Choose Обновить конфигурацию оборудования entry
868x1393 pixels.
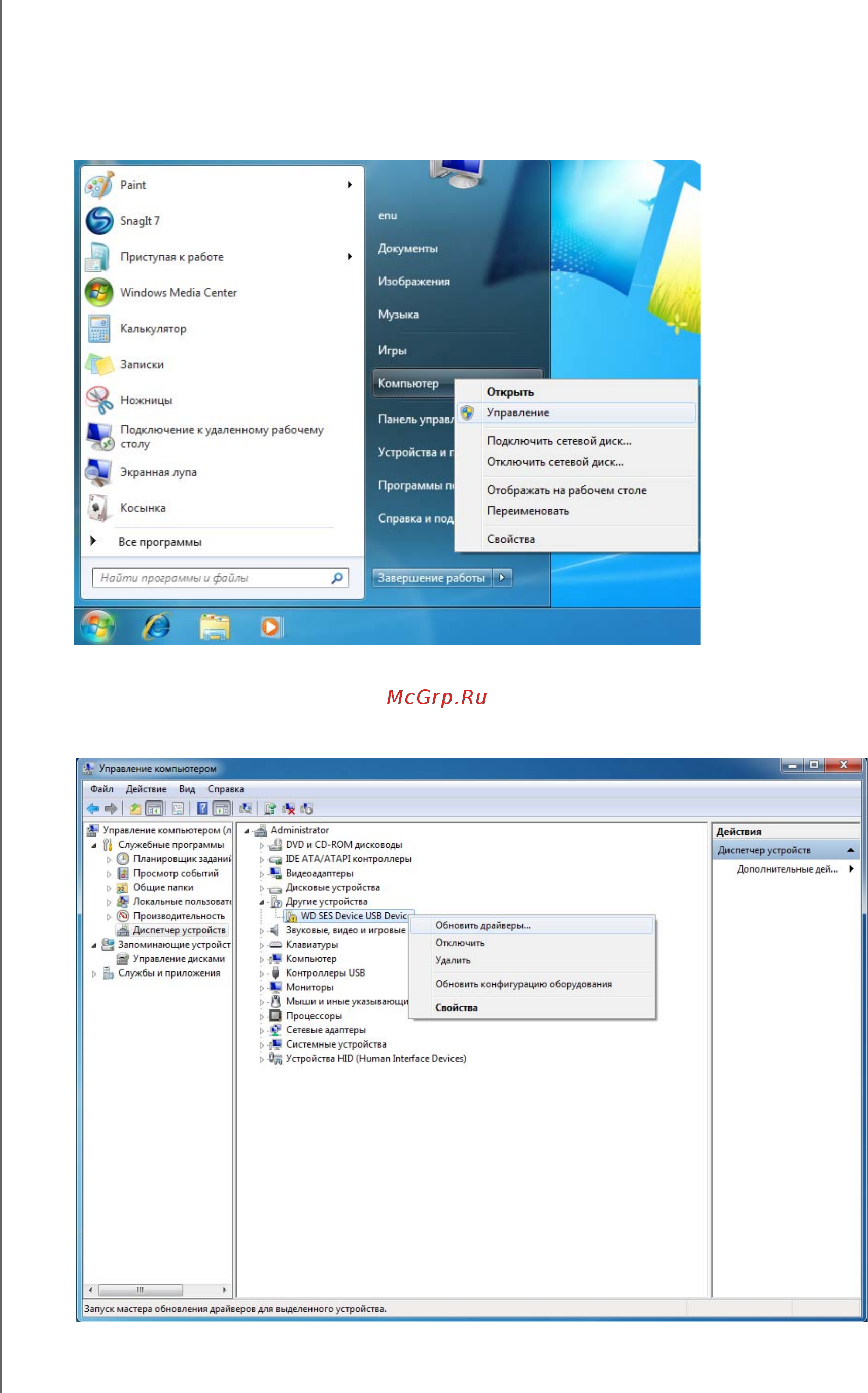532,984
